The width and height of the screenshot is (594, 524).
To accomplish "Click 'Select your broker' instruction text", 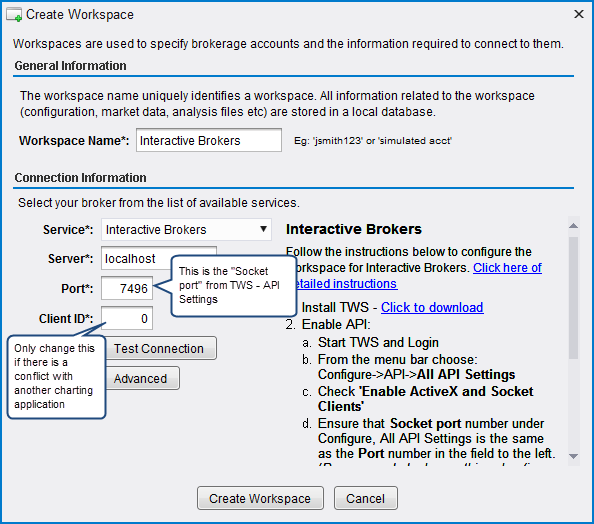I will click(x=159, y=203).
